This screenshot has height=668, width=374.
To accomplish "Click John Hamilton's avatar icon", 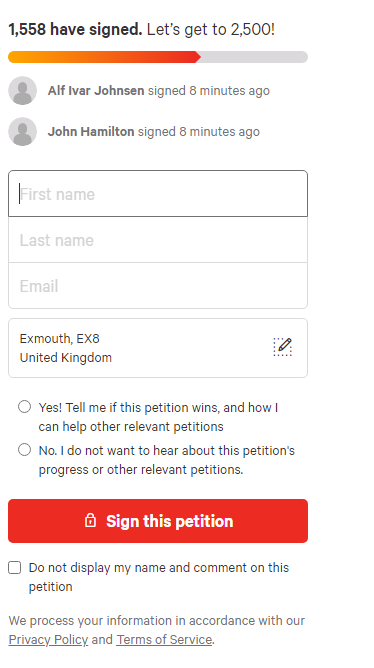I will 23,132.
